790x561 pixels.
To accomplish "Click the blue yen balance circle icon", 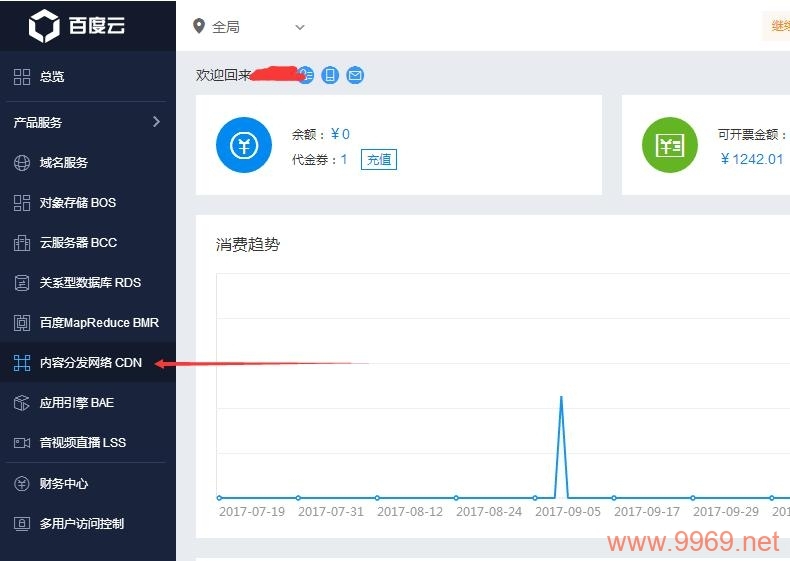I will coord(244,145).
